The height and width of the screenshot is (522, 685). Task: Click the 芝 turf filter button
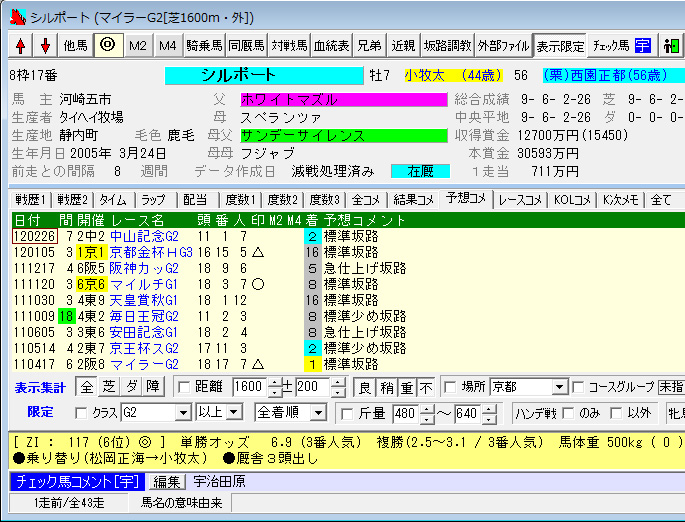tap(108, 387)
